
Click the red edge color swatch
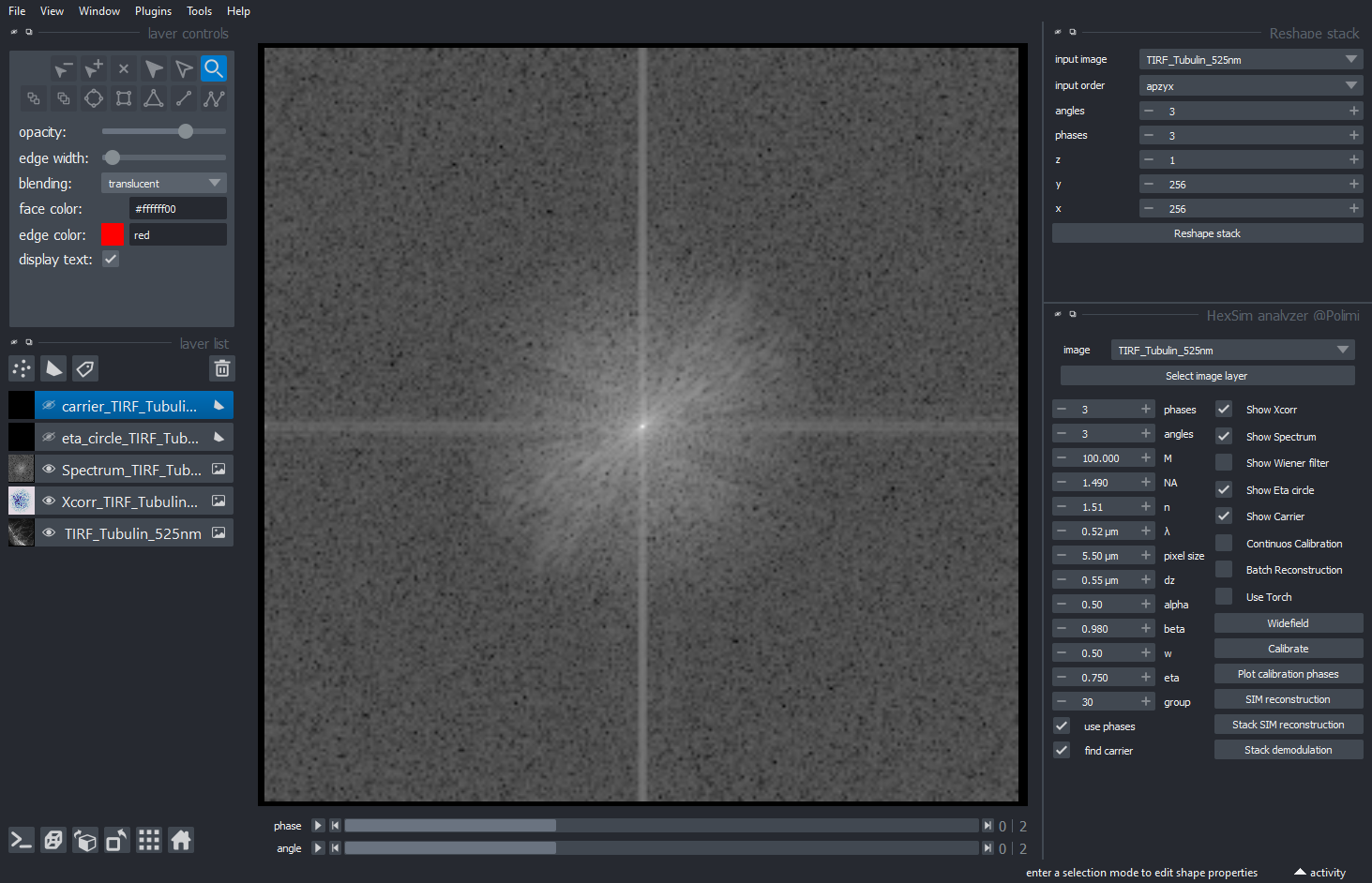pos(112,234)
